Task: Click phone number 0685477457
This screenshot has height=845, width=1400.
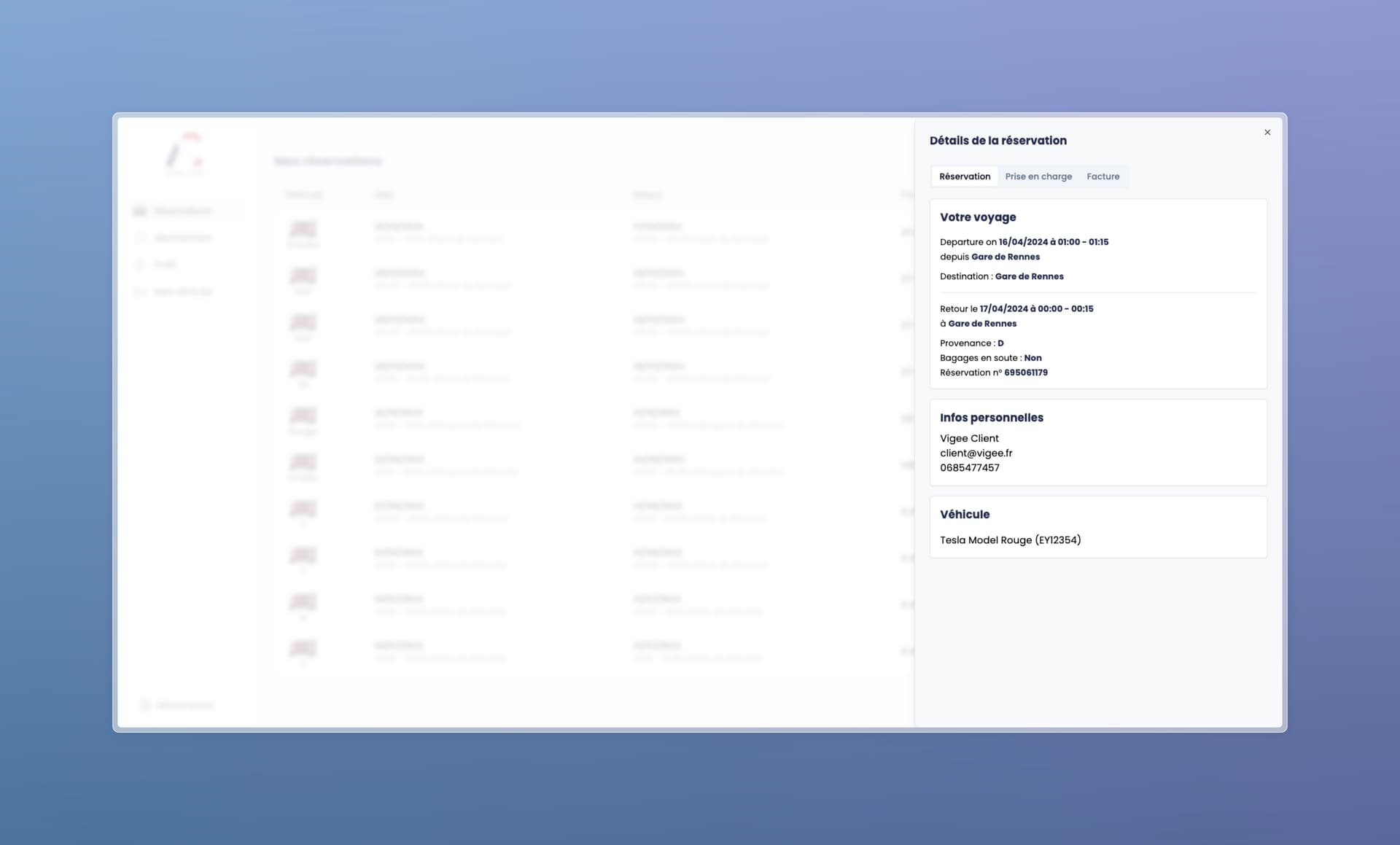Action: [x=969, y=468]
